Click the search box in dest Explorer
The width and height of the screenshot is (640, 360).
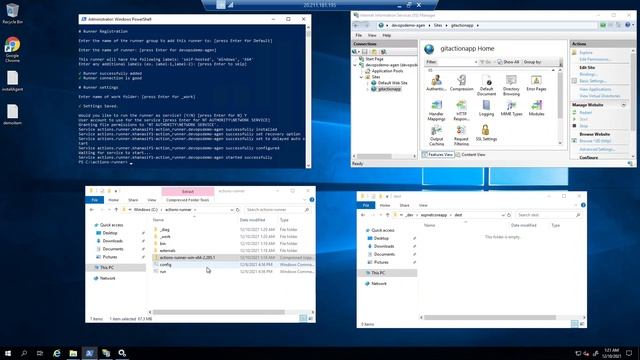548,215
